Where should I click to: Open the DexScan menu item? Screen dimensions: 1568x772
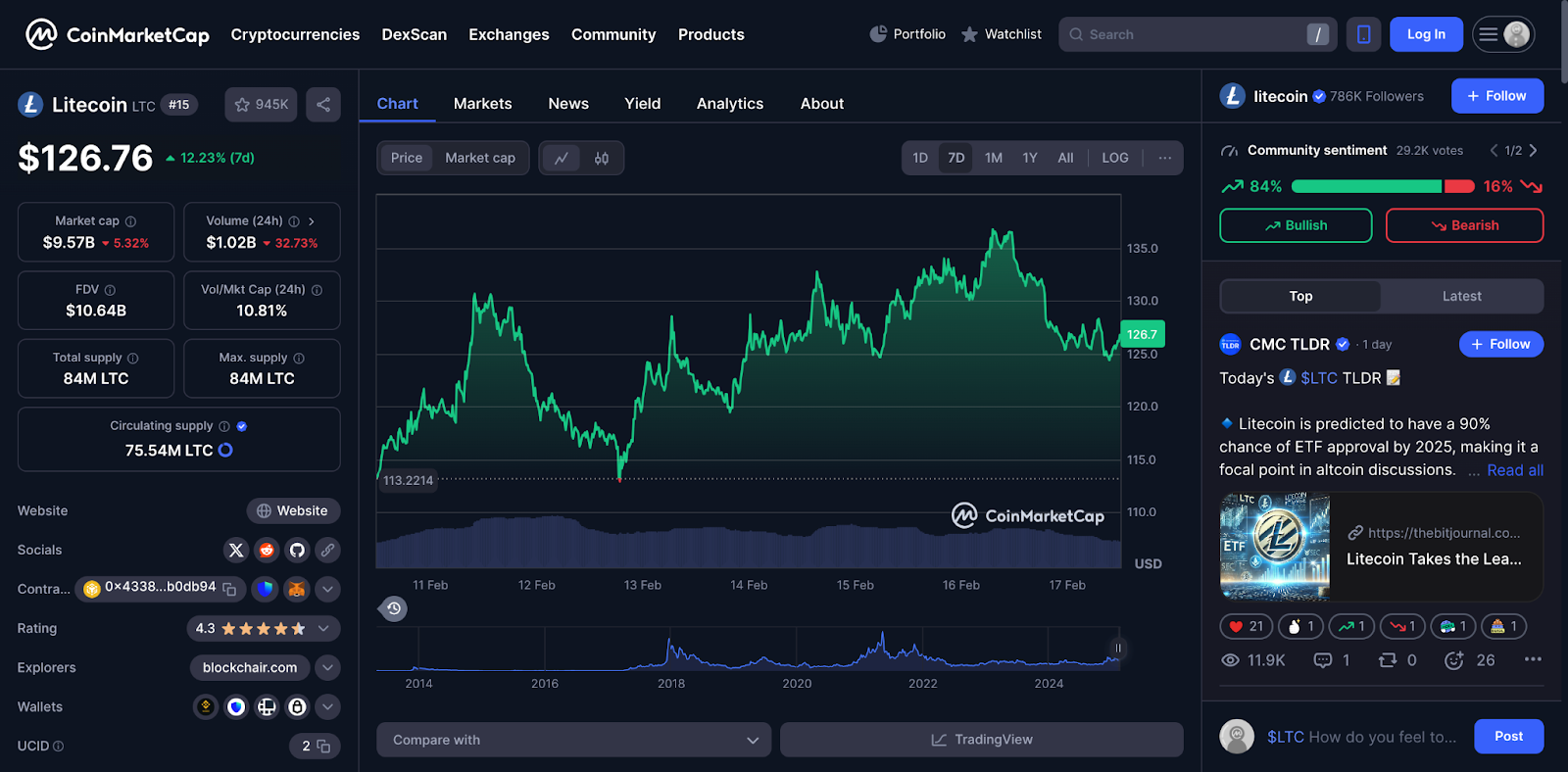415,34
